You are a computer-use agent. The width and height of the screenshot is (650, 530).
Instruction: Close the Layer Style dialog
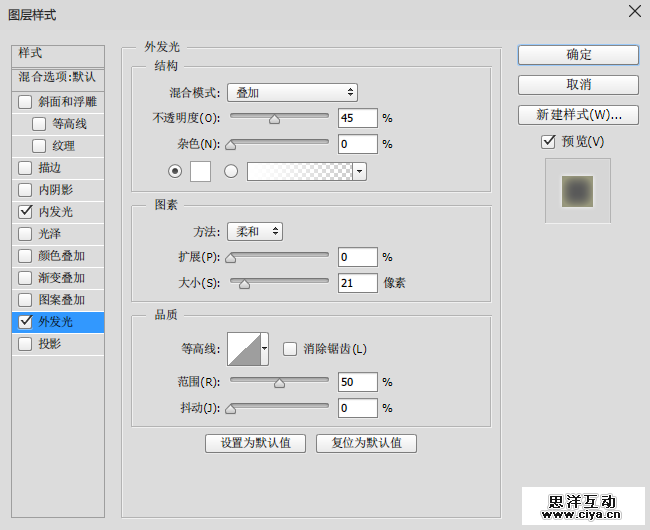pos(634,12)
